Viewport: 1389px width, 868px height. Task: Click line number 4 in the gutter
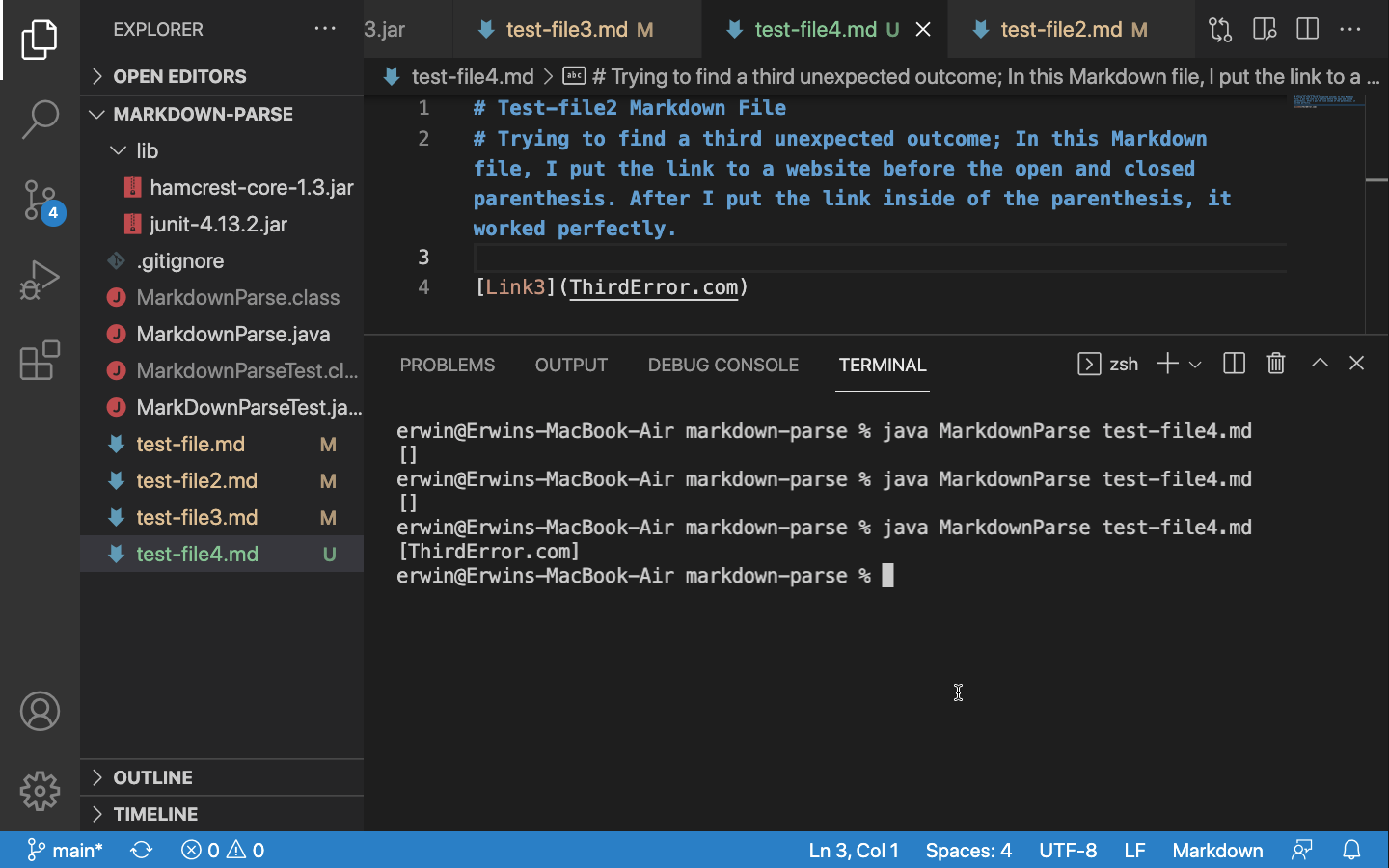point(423,286)
